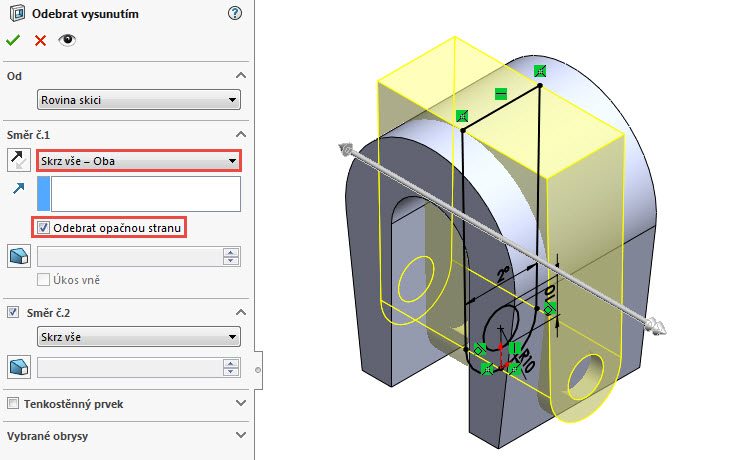750x460 pixels.
Task: Click the horizontal relation green icon on sketch
Action: 501,94
